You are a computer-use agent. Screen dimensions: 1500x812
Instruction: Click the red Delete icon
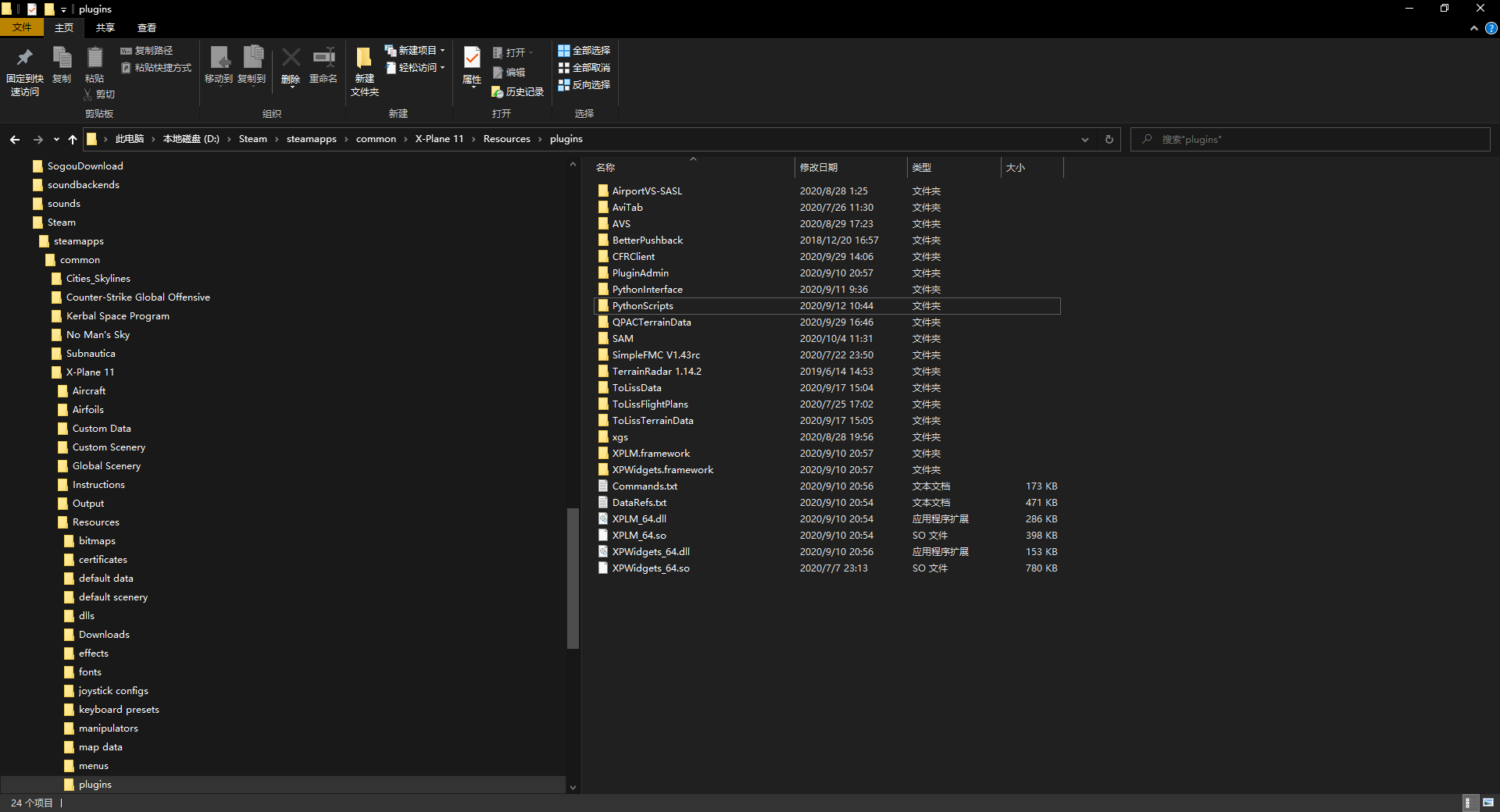[x=291, y=66]
